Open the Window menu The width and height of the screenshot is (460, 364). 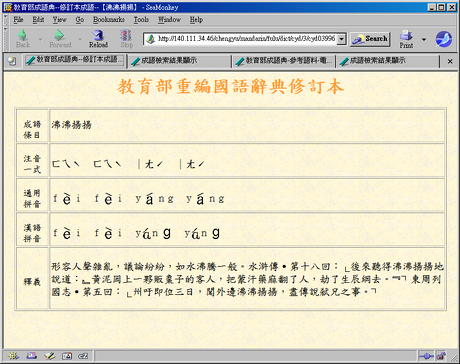click(169, 20)
